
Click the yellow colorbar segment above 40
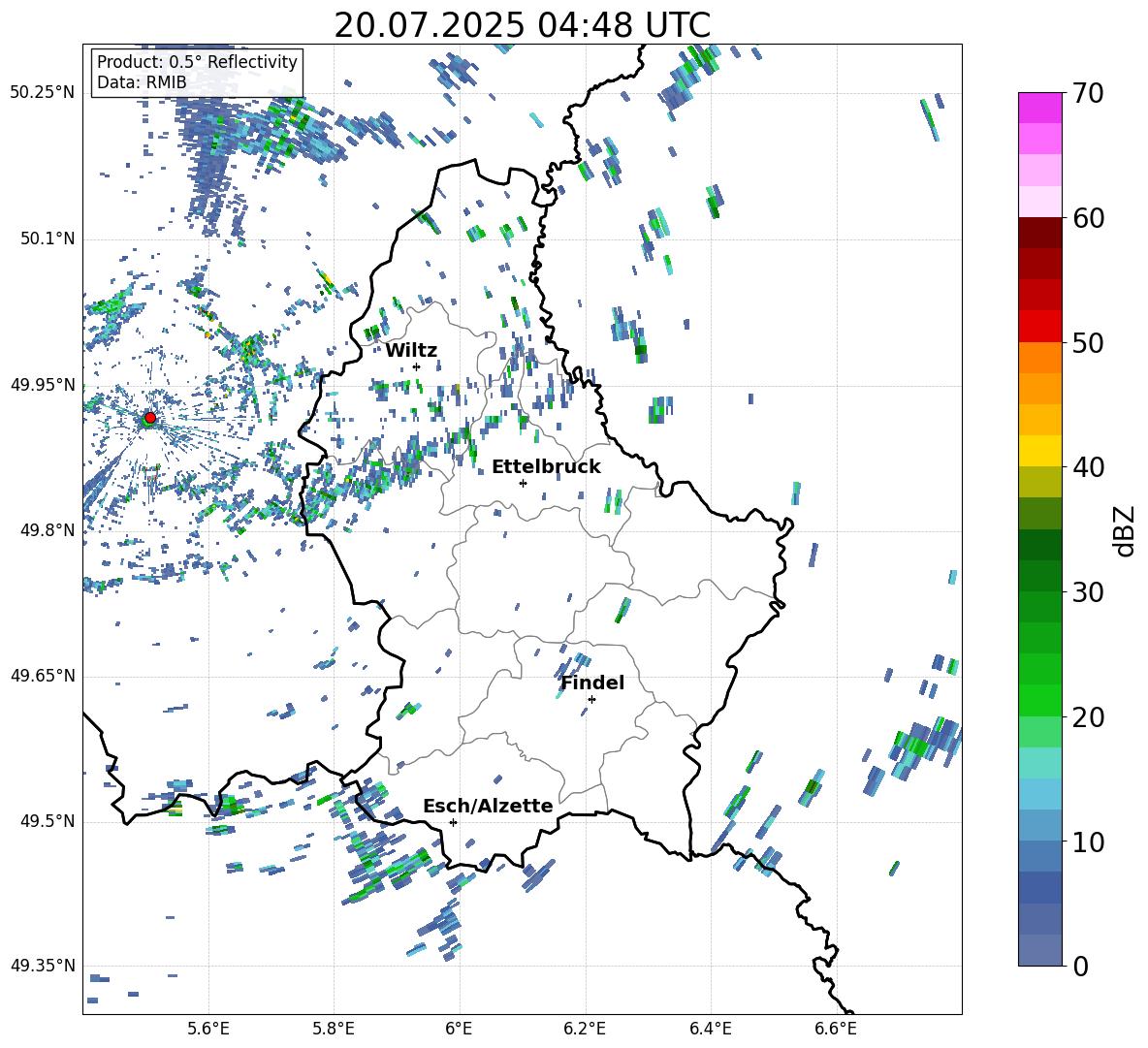click(x=1040, y=451)
